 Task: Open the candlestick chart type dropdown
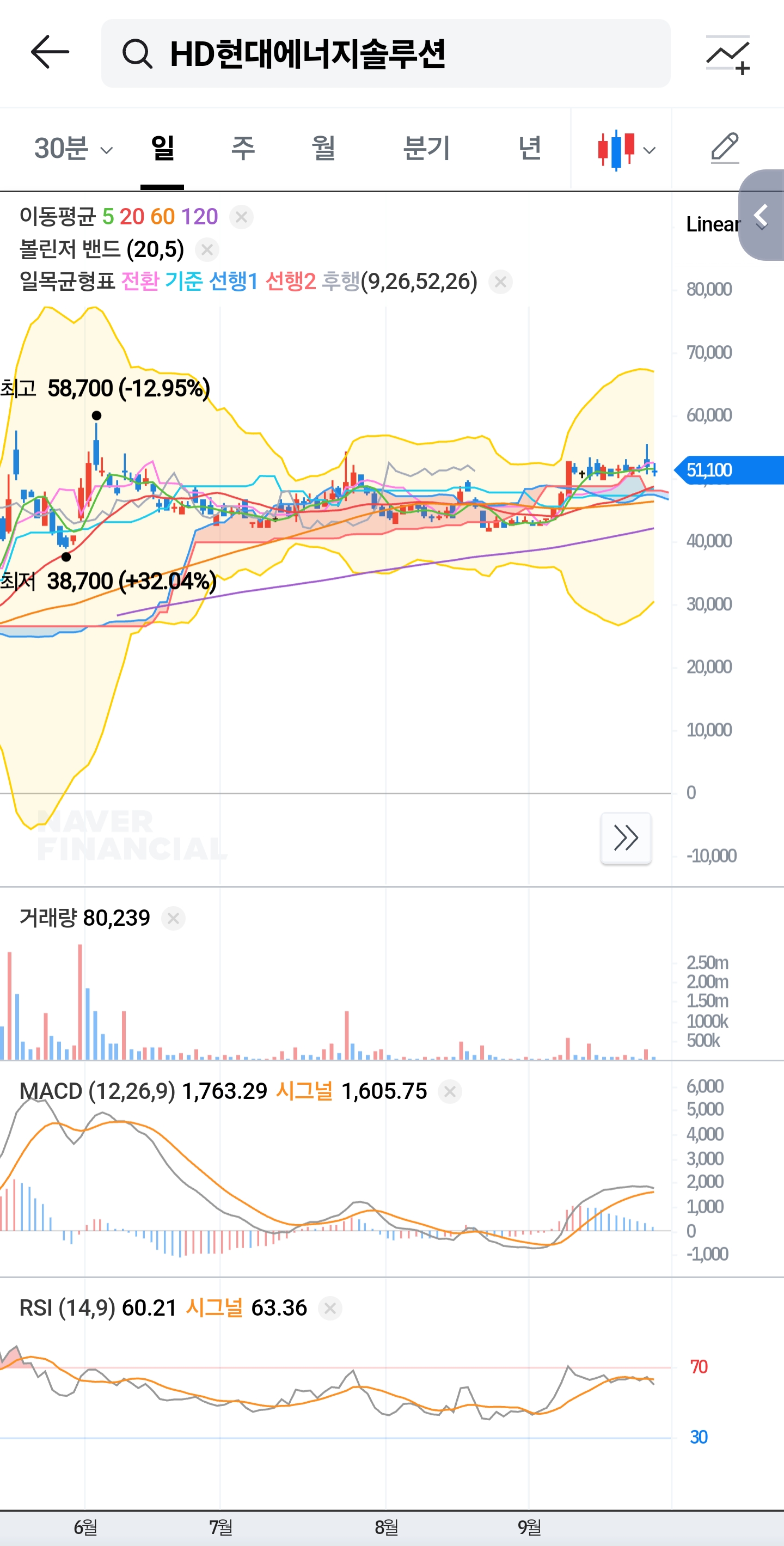(626, 149)
